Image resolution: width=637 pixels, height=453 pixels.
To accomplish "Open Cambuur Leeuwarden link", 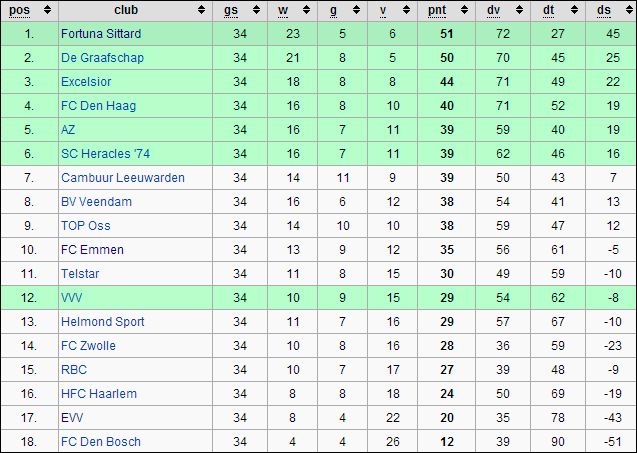I will click(123, 178).
